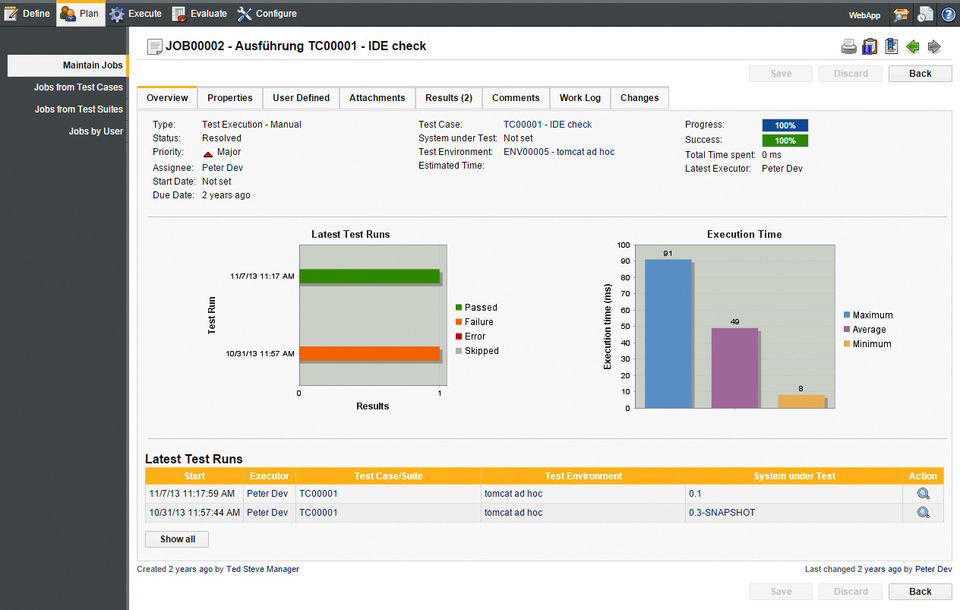Open ENV00005 - tomcat ad hoc link

pyautogui.click(x=559, y=152)
